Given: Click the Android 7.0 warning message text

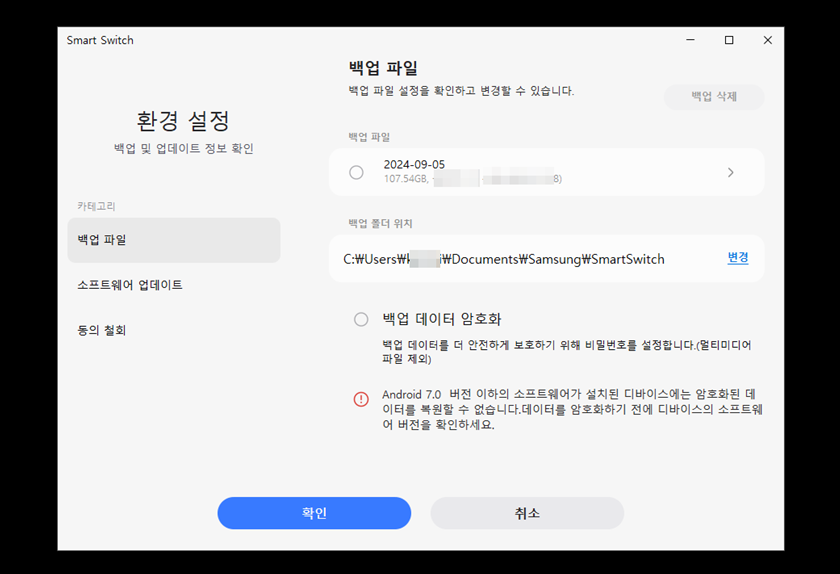Looking at the screenshot, I should pyautogui.click(x=572, y=409).
